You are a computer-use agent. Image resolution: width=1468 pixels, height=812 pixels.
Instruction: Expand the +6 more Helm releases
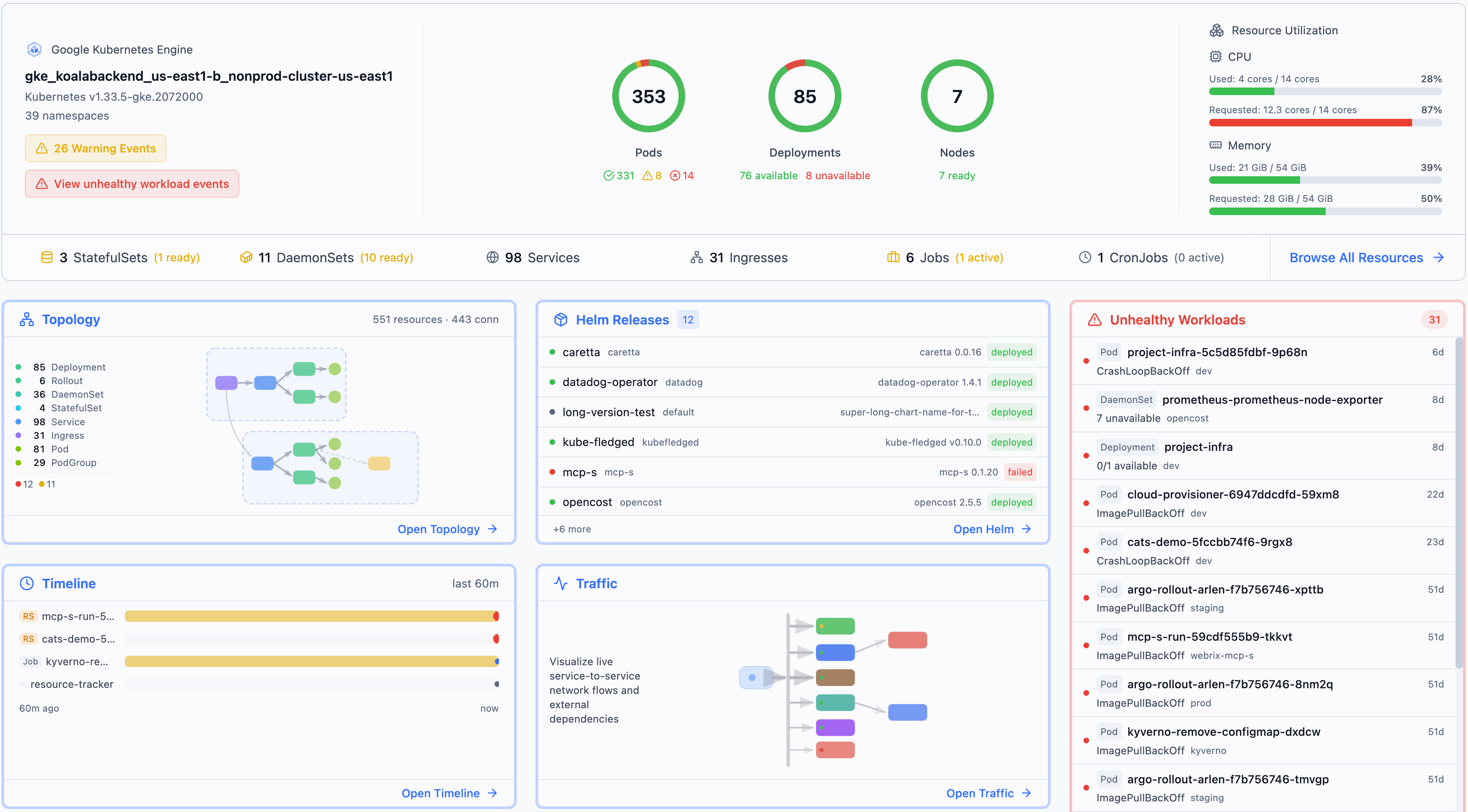(572, 529)
